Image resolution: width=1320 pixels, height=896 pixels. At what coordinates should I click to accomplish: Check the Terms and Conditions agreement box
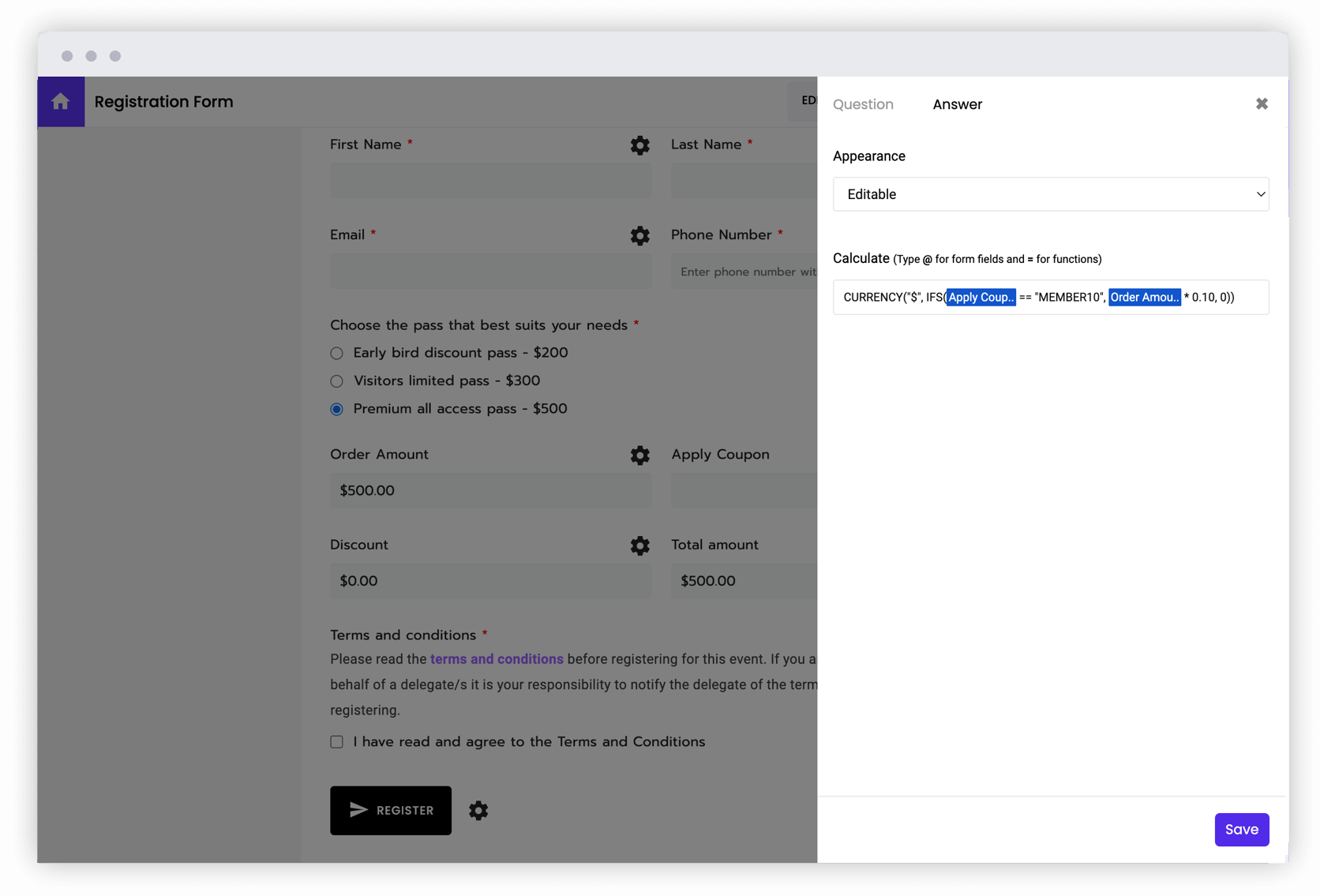pyautogui.click(x=337, y=742)
